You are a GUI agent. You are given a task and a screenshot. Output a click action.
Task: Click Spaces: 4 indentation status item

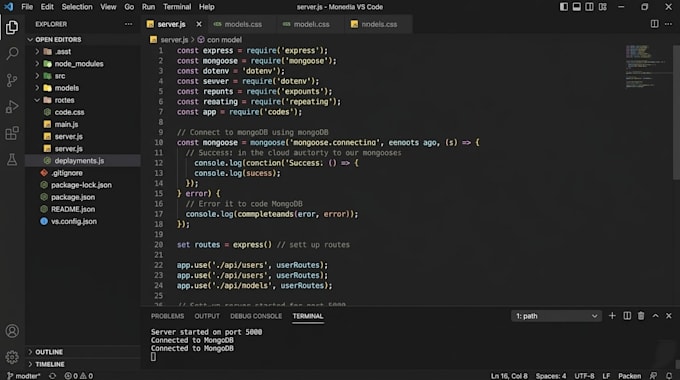(x=551, y=376)
